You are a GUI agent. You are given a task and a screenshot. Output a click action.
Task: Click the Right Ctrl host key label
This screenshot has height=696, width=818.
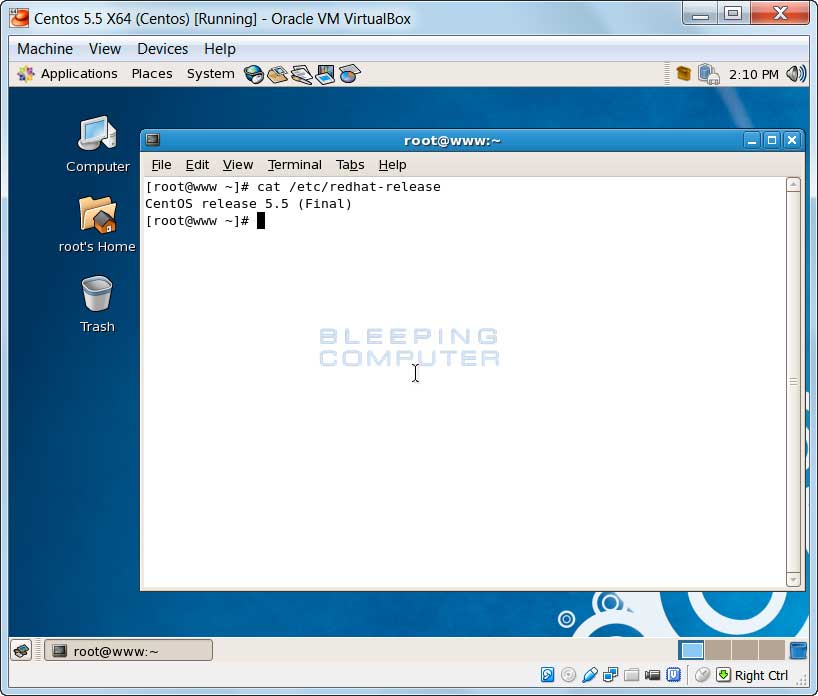pyautogui.click(x=761, y=676)
